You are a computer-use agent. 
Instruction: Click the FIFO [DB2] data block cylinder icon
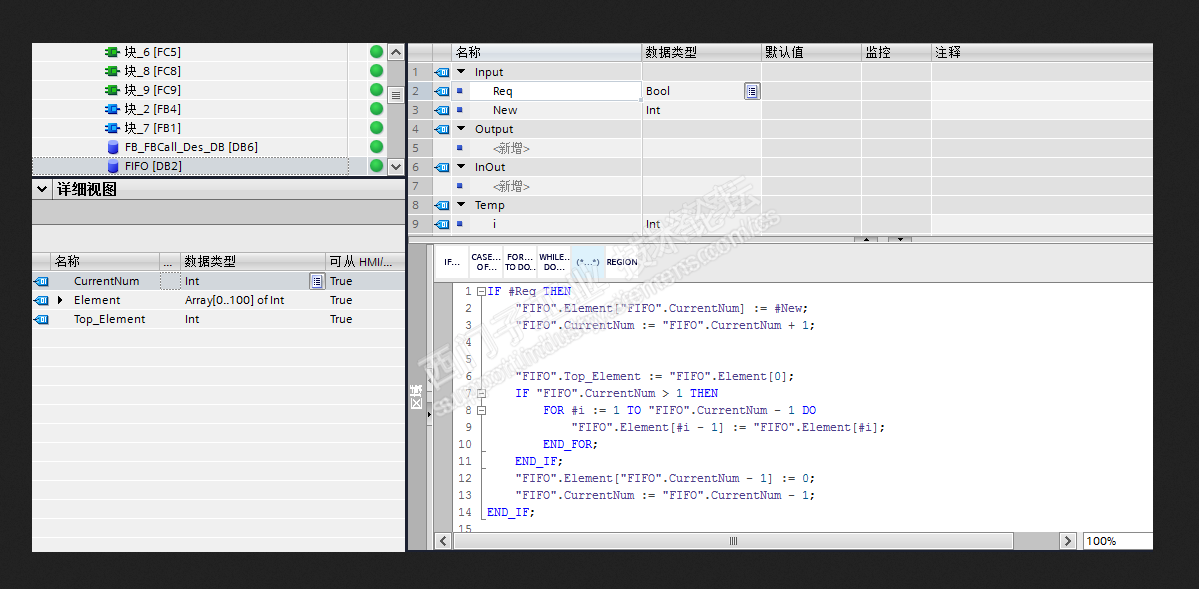point(112,166)
